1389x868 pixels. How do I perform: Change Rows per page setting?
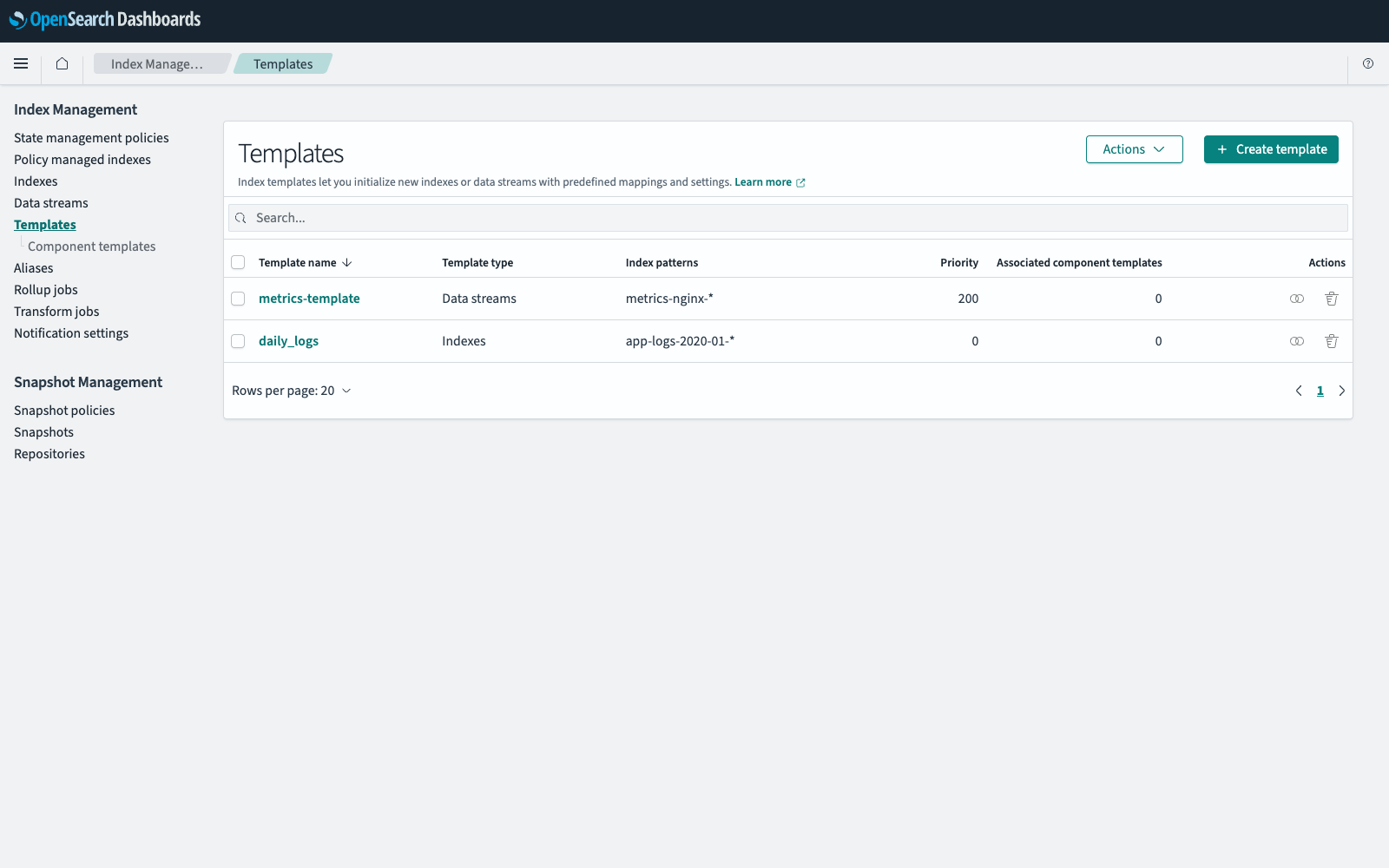(x=292, y=391)
